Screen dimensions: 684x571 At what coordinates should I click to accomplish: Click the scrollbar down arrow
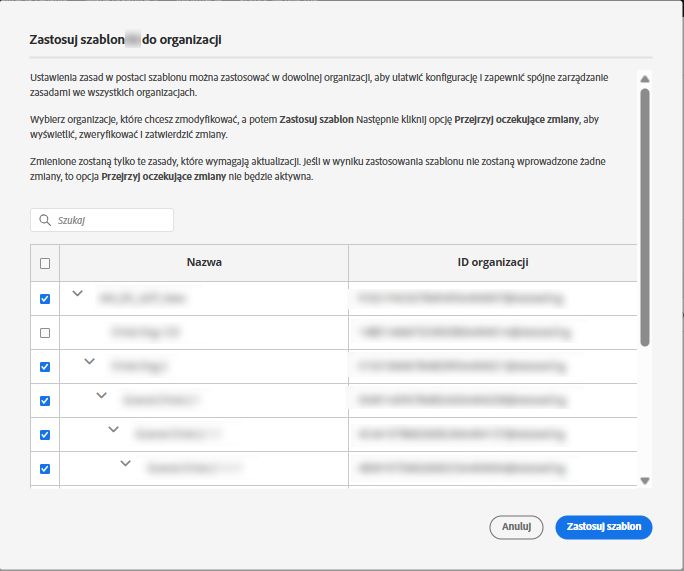click(644, 480)
